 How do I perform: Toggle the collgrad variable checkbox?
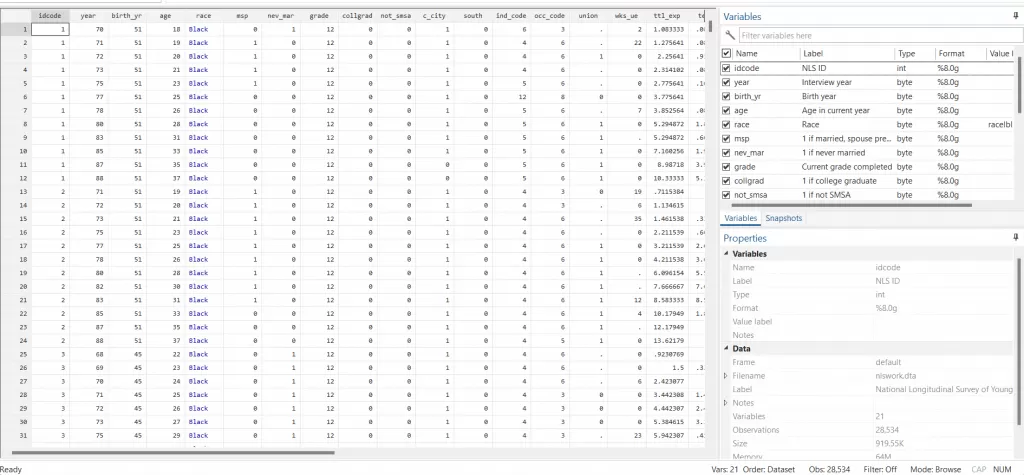pos(727,180)
